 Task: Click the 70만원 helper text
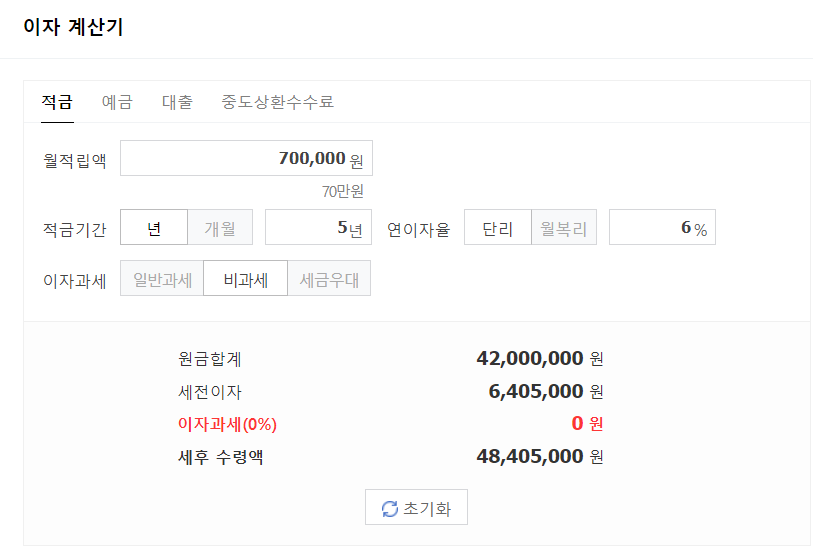coord(342,191)
